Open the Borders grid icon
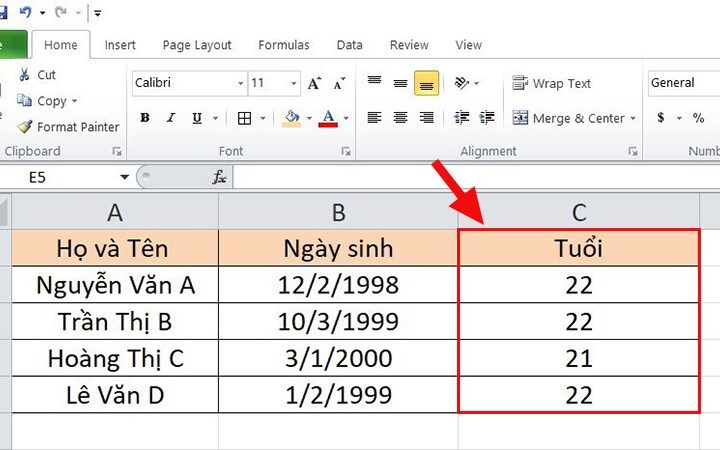Screen dimensions: 720x450 pos(244,118)
